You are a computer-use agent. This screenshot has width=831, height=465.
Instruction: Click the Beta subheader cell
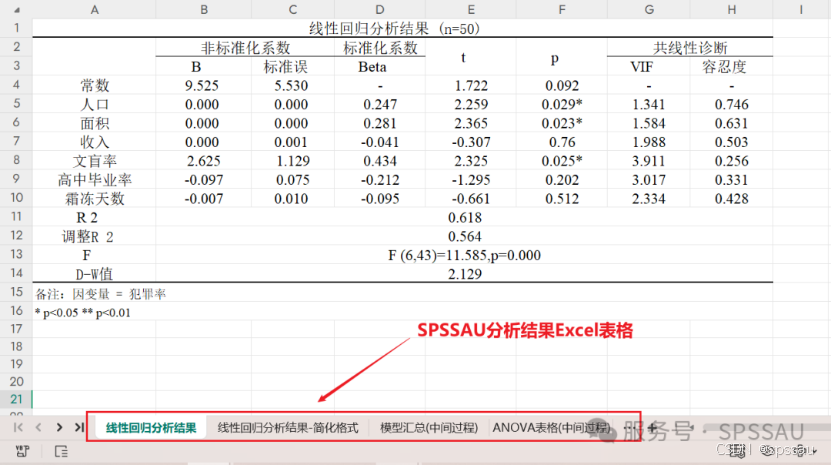[x=372, y=67]
